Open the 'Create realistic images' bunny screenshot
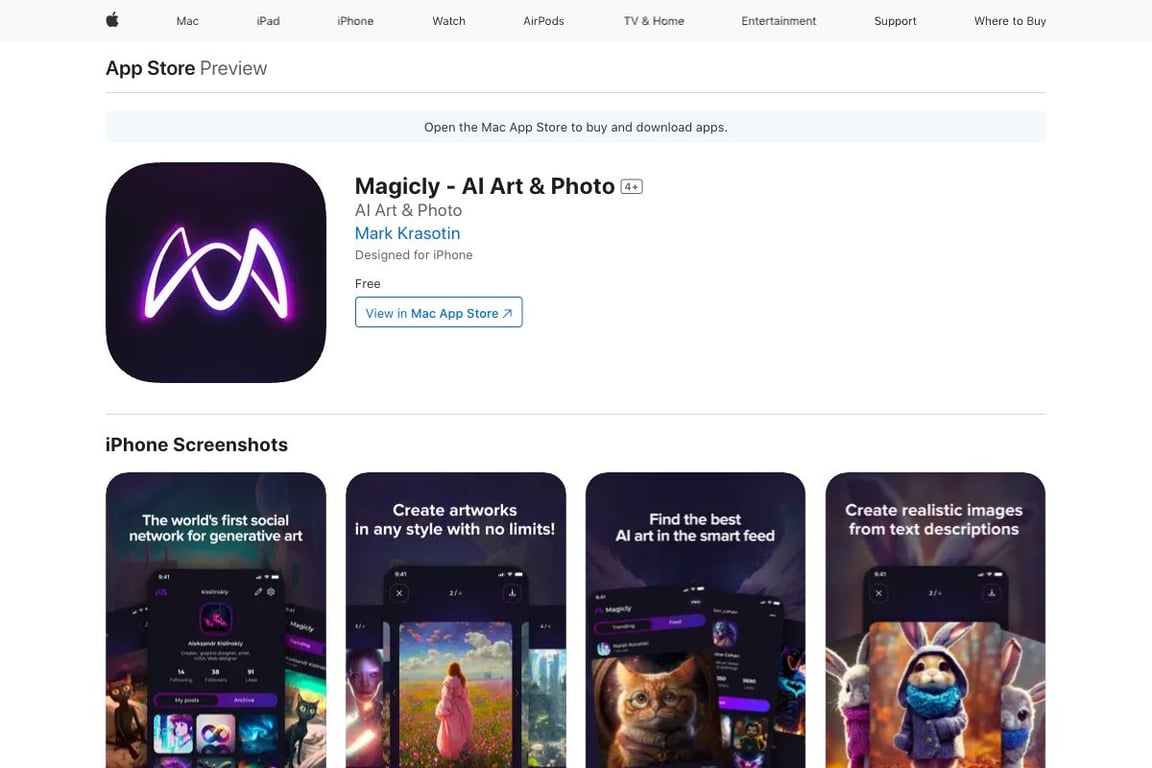1152x768 pixels. point(935,620)
